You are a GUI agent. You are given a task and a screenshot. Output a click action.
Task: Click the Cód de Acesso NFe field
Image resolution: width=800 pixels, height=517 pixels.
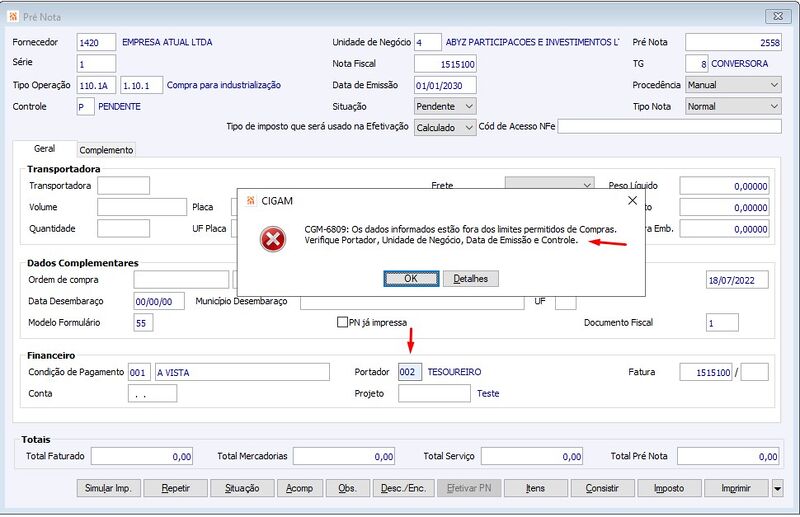coord(669,127)
